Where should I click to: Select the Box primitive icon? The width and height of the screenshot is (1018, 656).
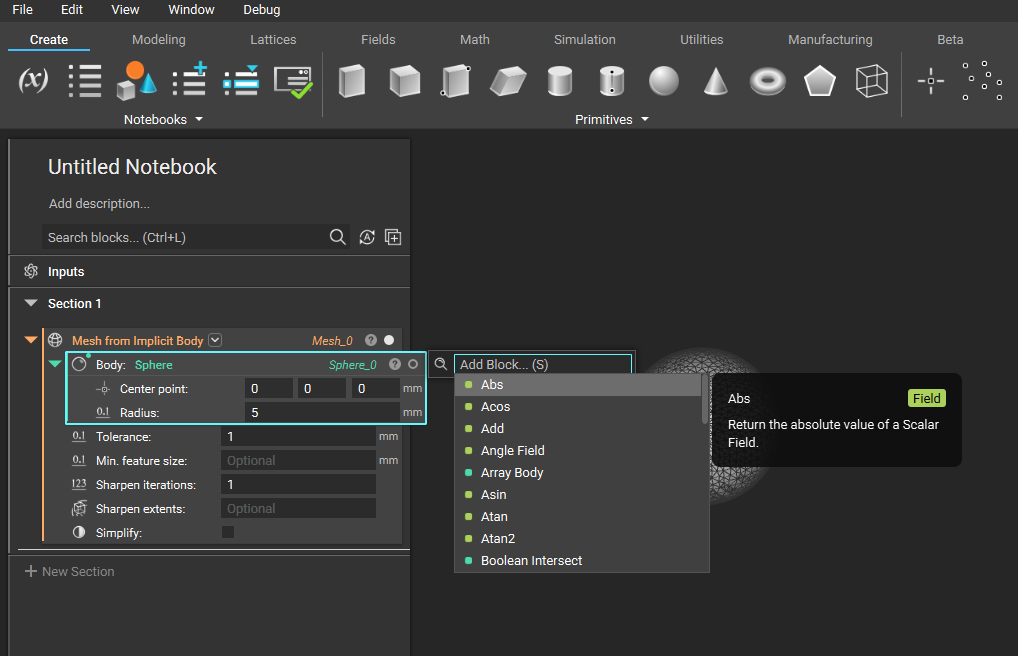pos(352,81)
